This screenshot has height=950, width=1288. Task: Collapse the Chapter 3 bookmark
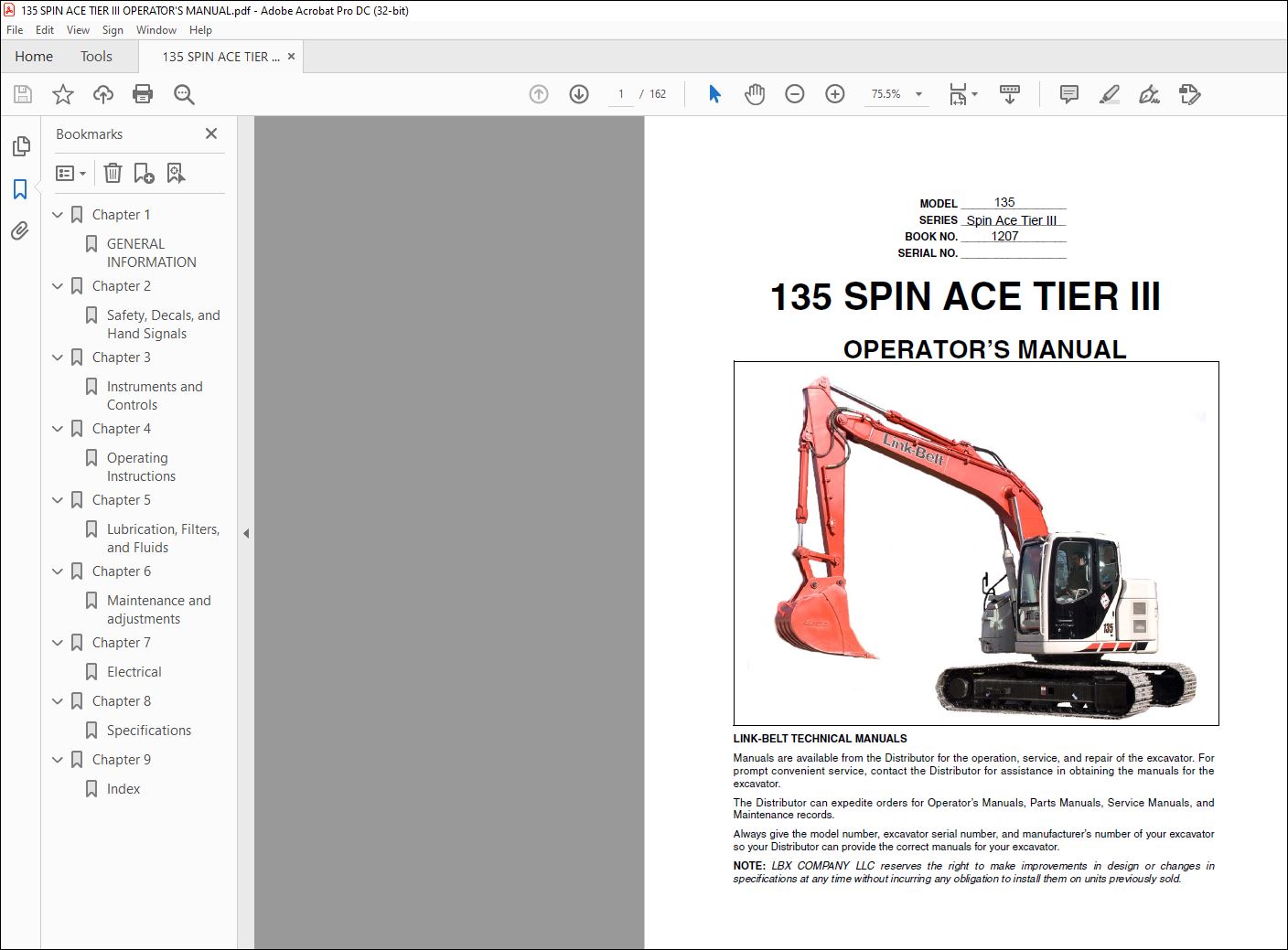point(58,358)
